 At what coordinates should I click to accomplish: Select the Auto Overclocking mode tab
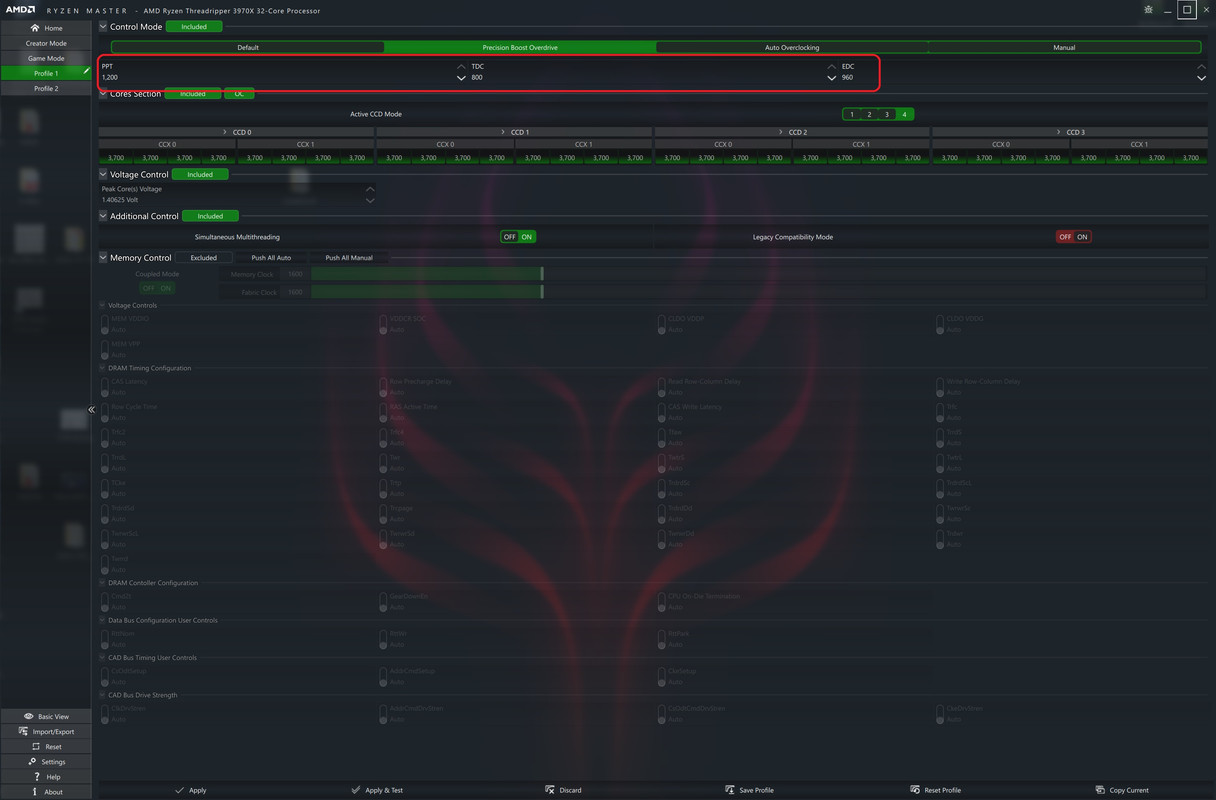tap(792, 47)
